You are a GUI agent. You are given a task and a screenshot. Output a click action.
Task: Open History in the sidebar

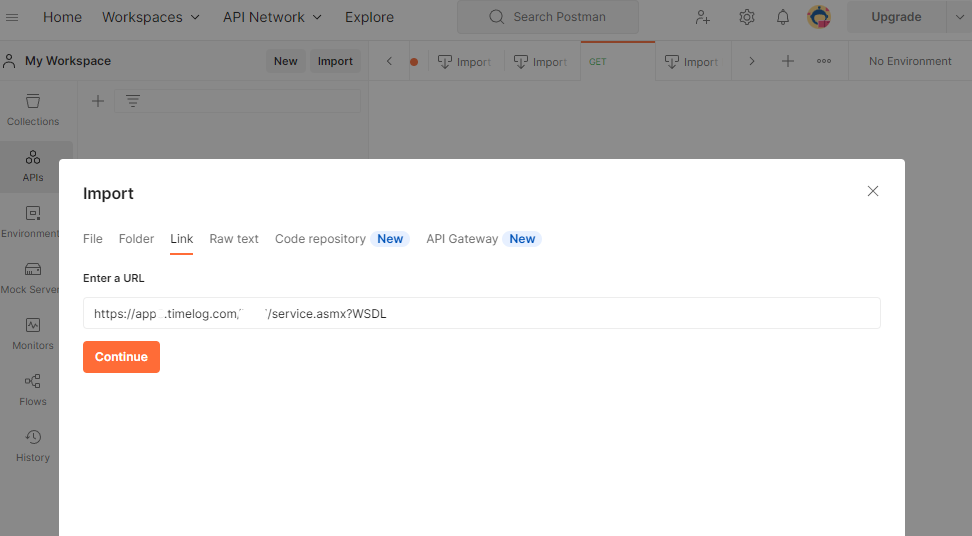point(33,445)
